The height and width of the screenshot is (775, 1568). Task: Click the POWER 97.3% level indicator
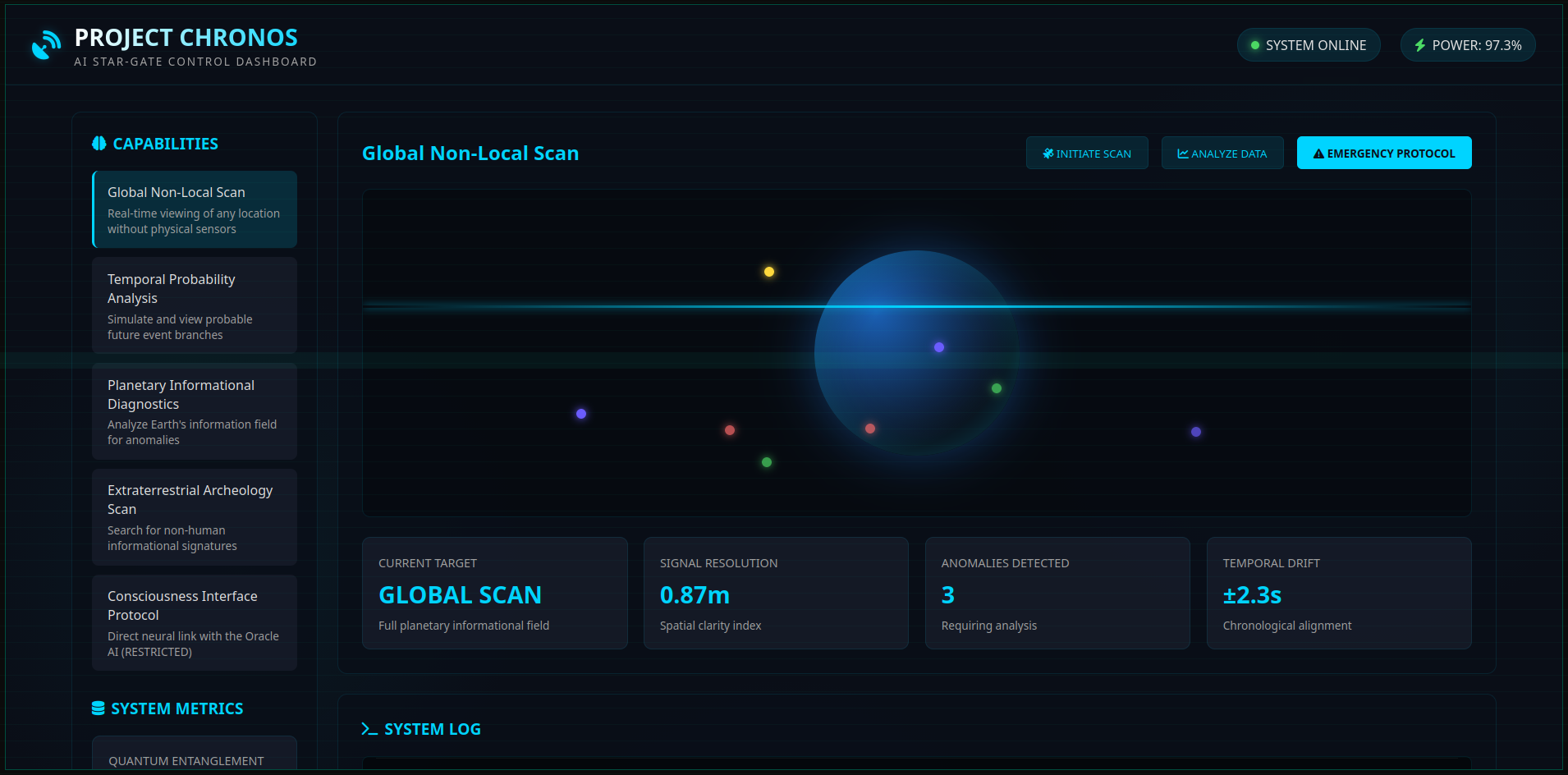pos(1468,45)
